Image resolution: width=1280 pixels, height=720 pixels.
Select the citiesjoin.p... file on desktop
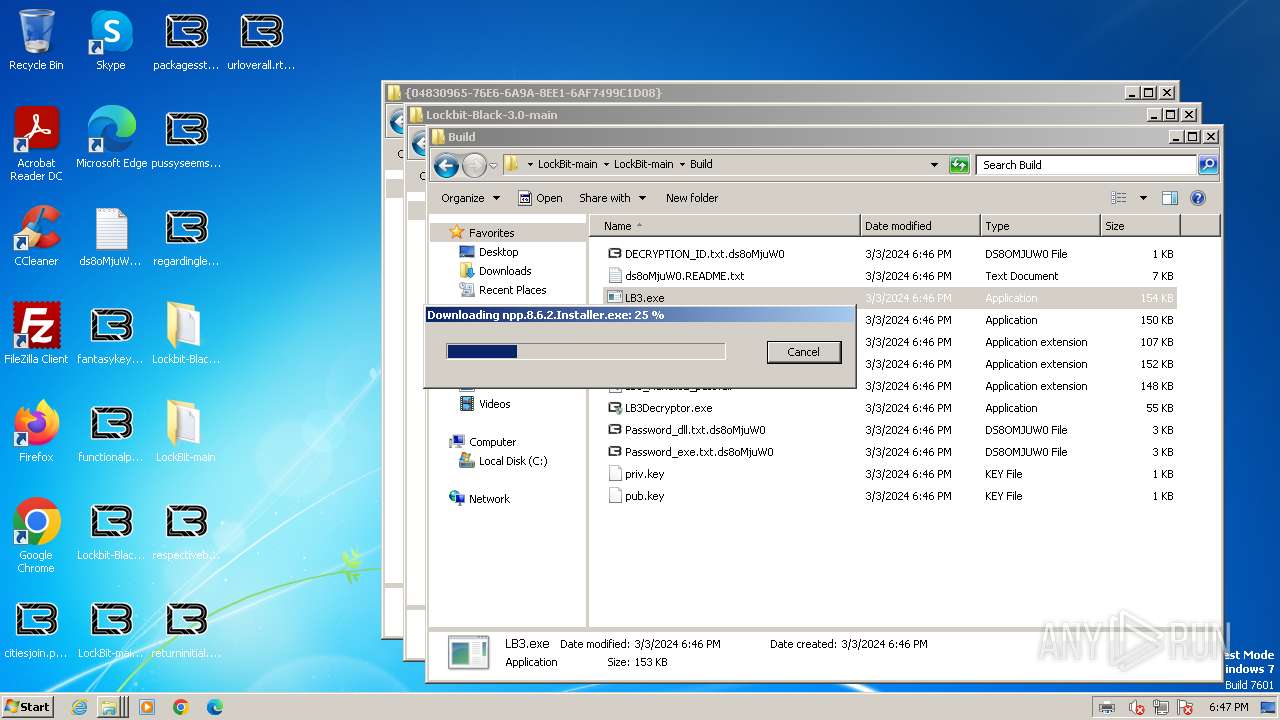click(36, 628)
